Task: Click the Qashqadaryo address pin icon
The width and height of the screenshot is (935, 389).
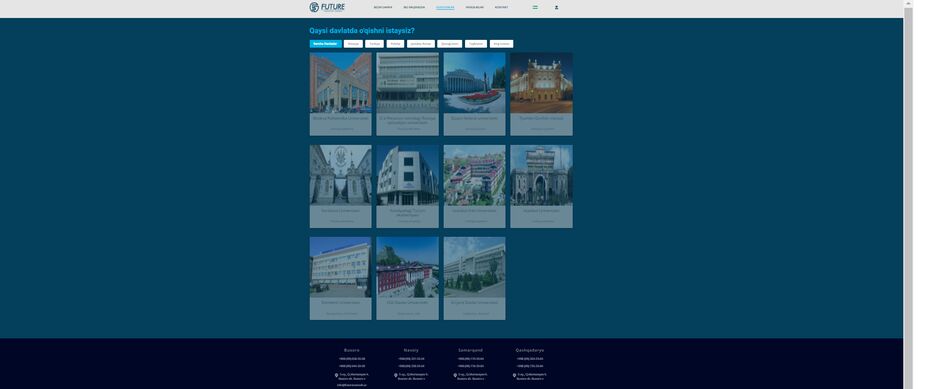Action: 514,376
